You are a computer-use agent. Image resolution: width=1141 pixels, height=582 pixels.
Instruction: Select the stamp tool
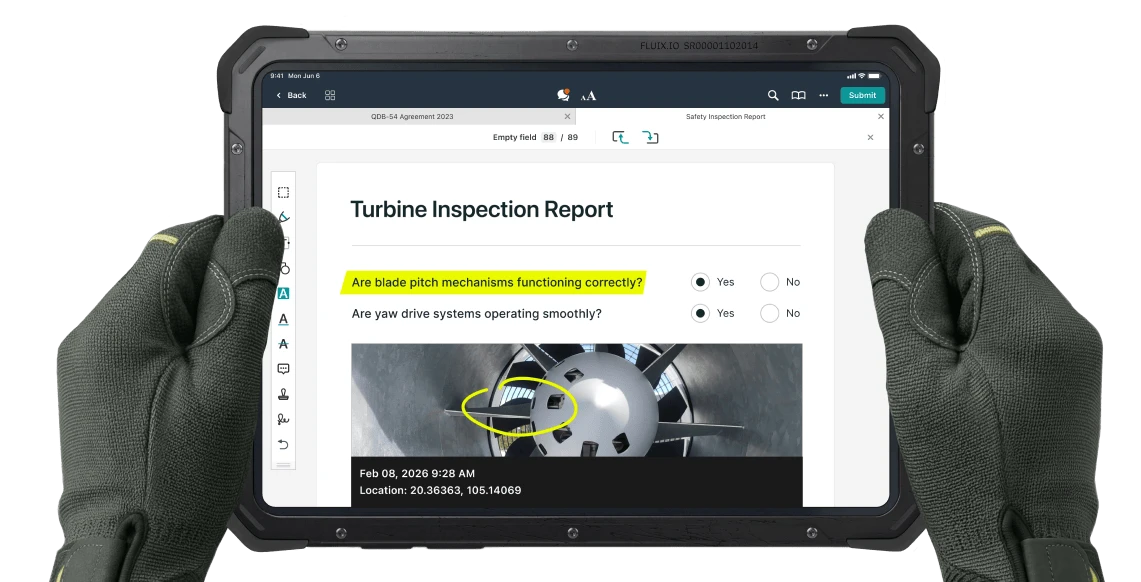coord(283,394)
